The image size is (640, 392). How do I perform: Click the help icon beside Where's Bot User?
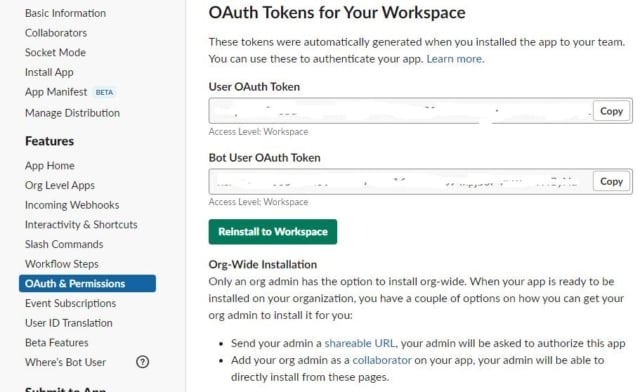[x=142, y=362]
